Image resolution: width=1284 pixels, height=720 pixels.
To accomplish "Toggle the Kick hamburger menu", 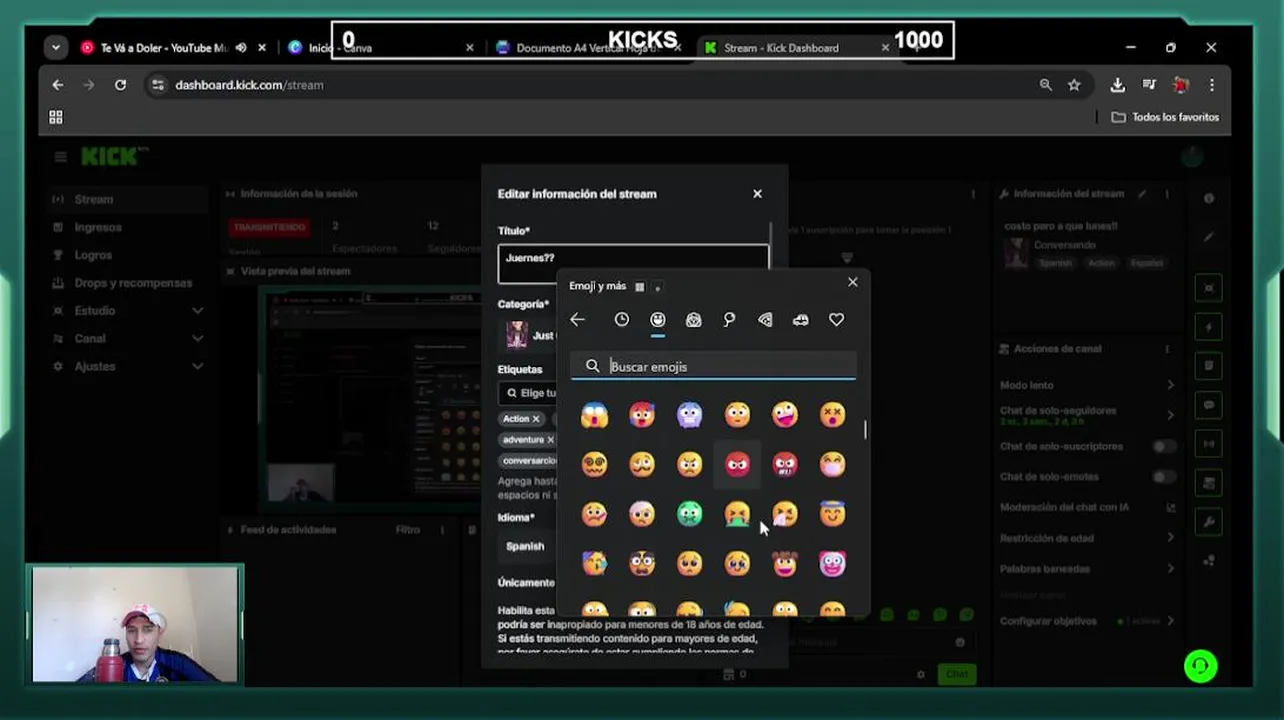I will point(61,157).
